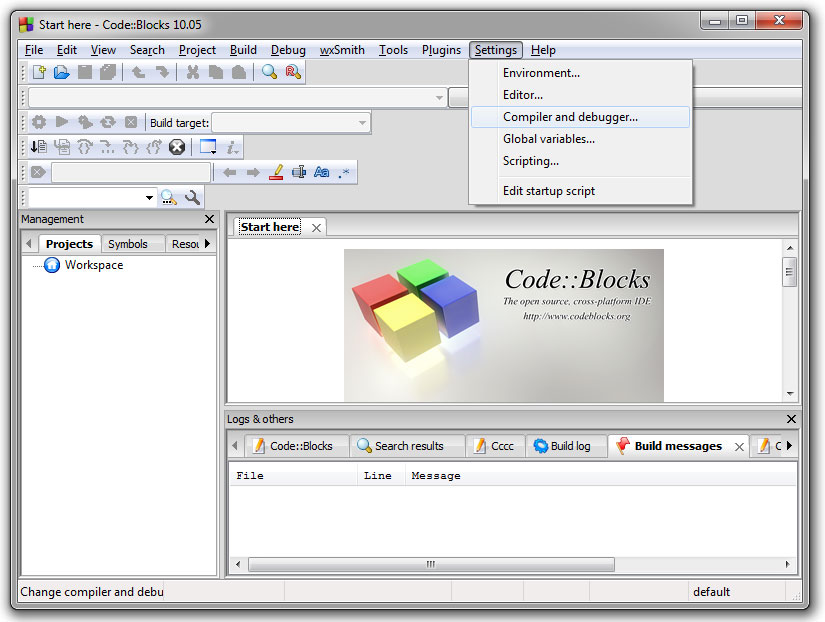Click the Next line debug icon
Screen dimensions: 825x622
[85, 147]
